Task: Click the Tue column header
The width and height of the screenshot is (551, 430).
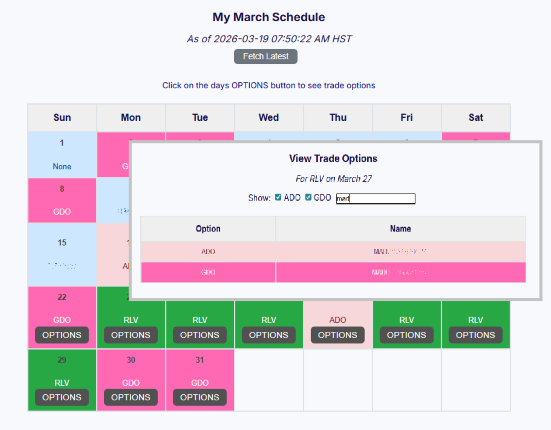Action: 200,118
